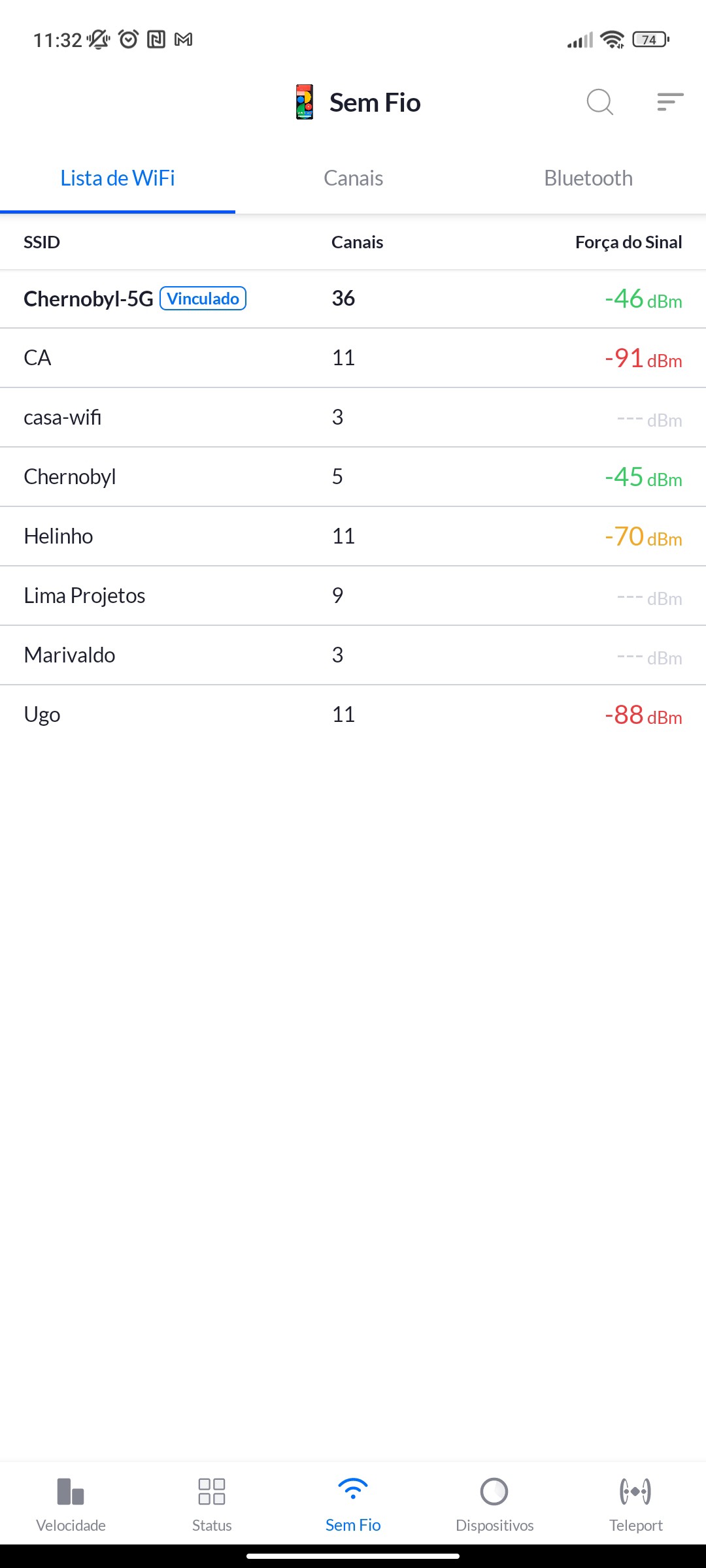Viewport: 706px width, 1568px height.
Task: Tap the search magnifier icon
Action: [599, 102]
